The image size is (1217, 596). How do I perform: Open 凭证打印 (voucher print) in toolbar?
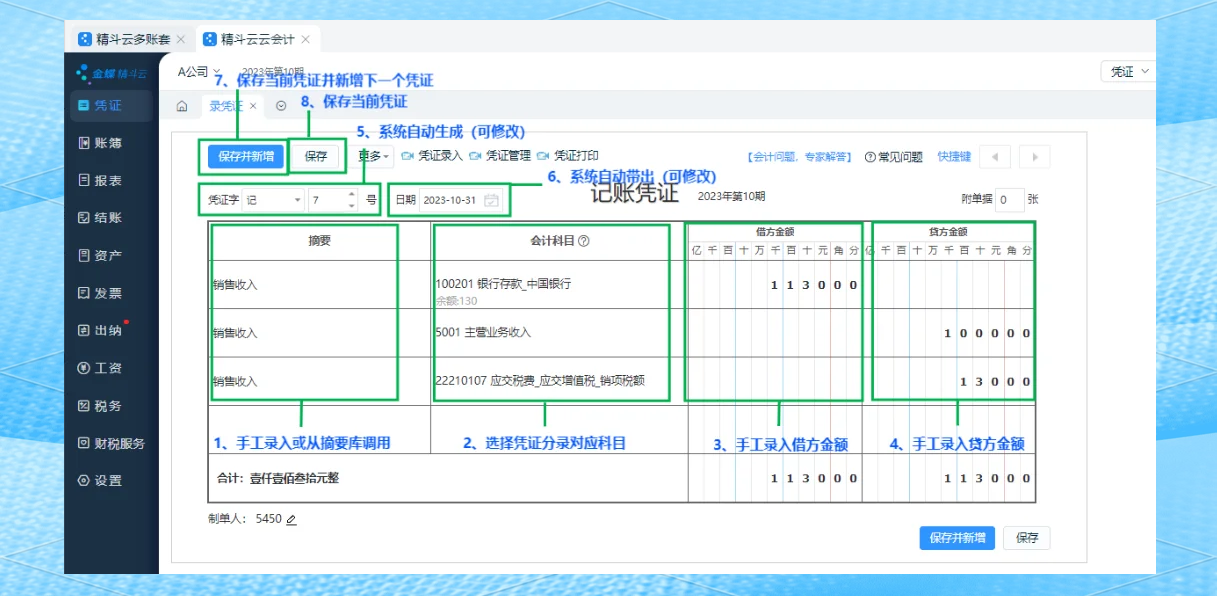coord(577,156)
